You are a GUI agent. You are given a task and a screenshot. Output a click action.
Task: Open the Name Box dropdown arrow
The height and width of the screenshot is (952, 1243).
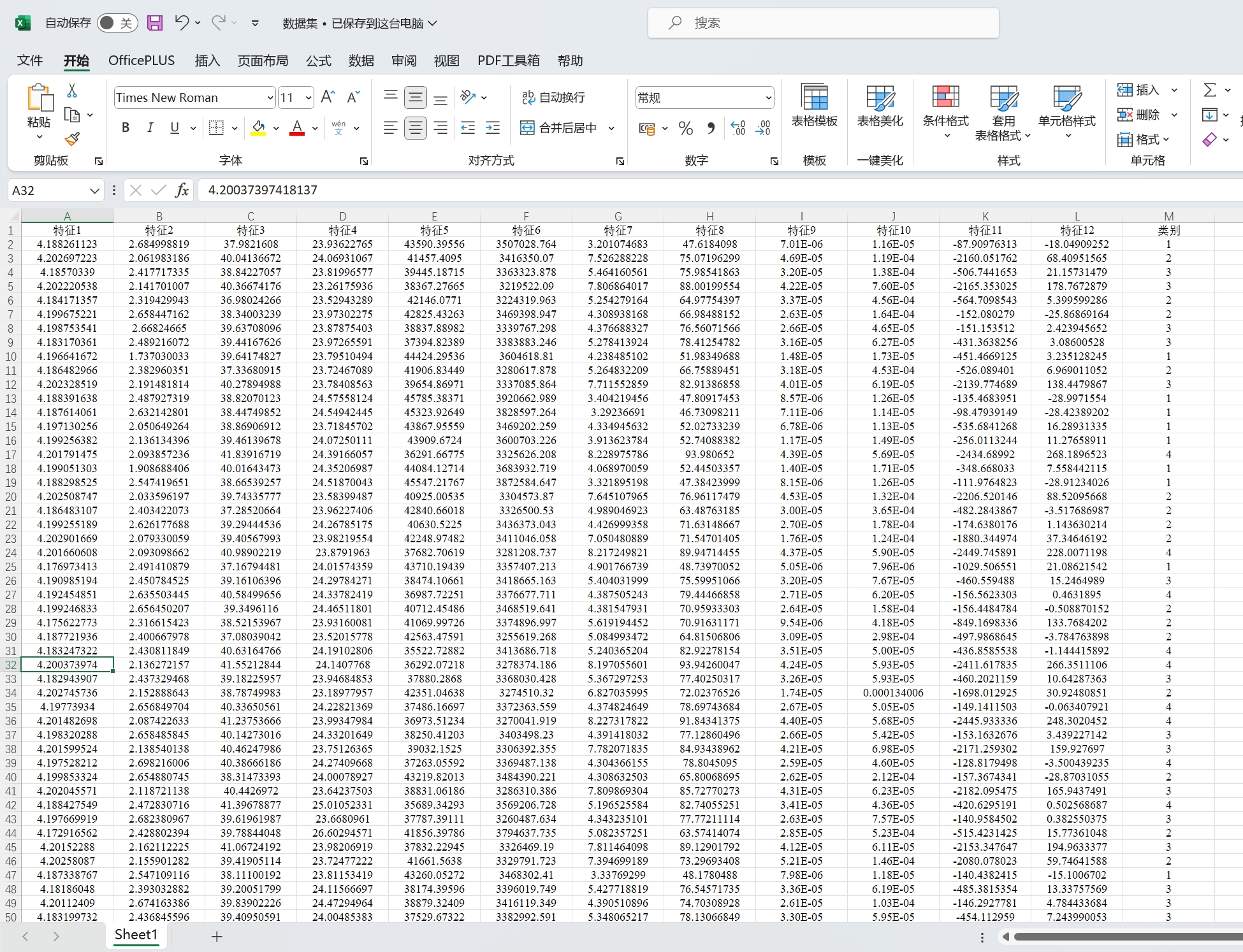[94, 190]
